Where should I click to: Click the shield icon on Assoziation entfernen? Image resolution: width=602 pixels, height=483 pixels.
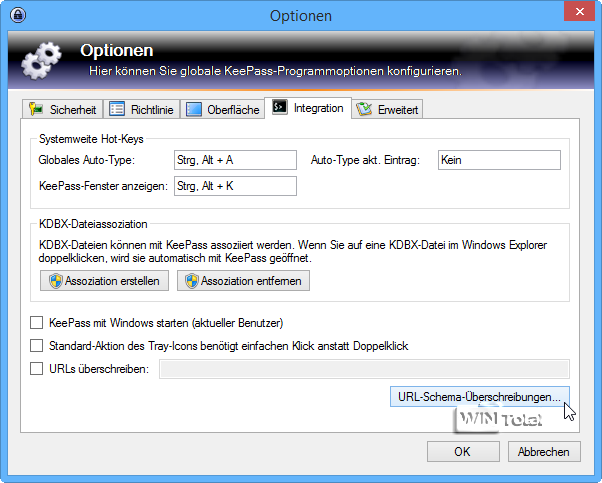(192, 281)
